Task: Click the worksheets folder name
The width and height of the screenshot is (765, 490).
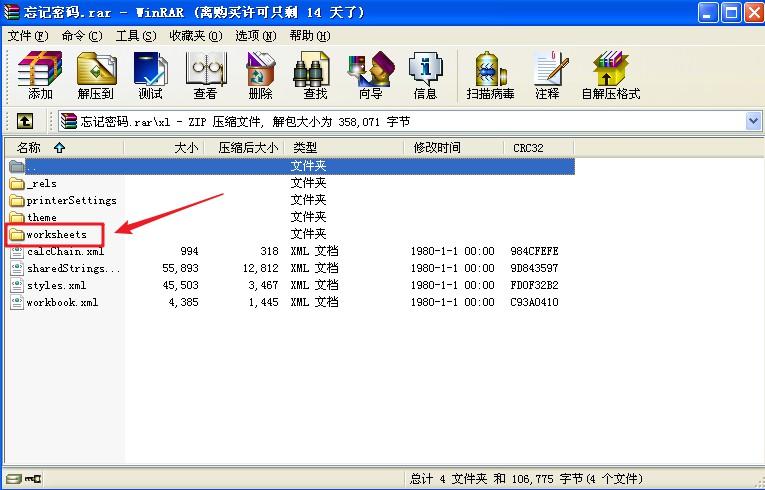Action: (57, 235)
